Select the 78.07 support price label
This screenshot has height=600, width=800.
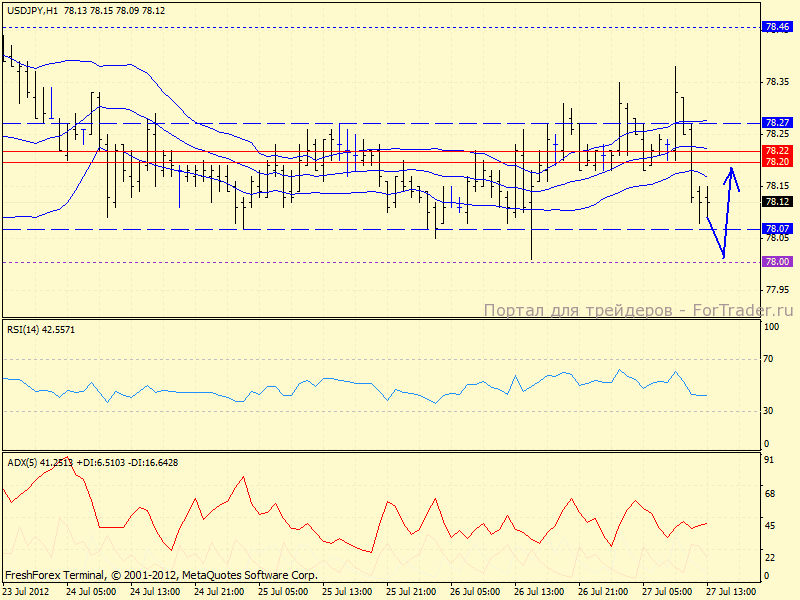[777, 229]
